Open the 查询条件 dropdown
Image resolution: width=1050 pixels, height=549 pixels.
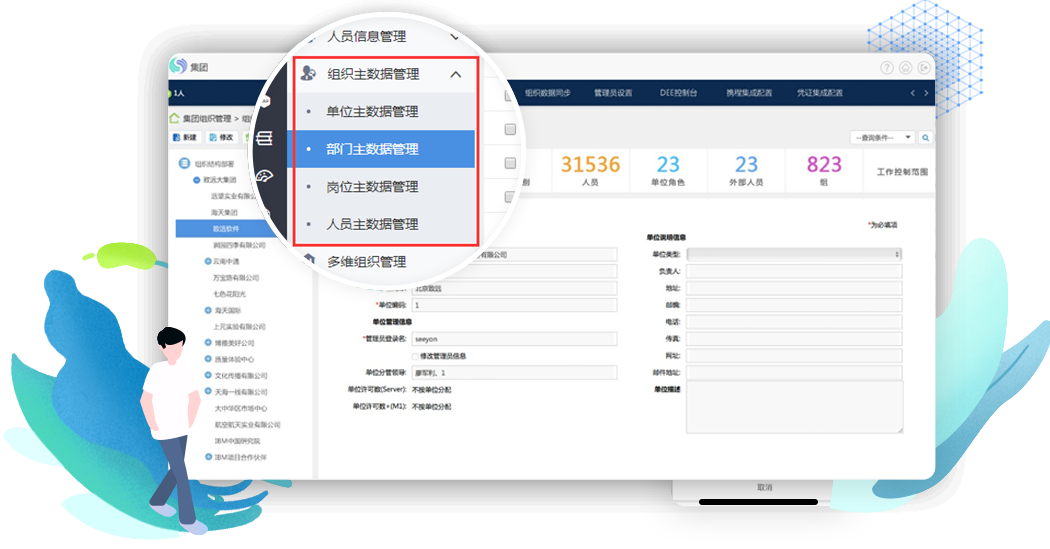click(x=882, y=138)
